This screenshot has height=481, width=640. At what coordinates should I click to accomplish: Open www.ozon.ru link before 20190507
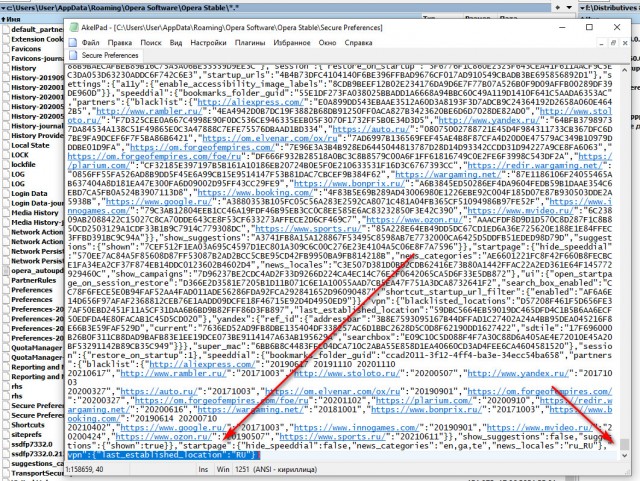coord(169,436)
